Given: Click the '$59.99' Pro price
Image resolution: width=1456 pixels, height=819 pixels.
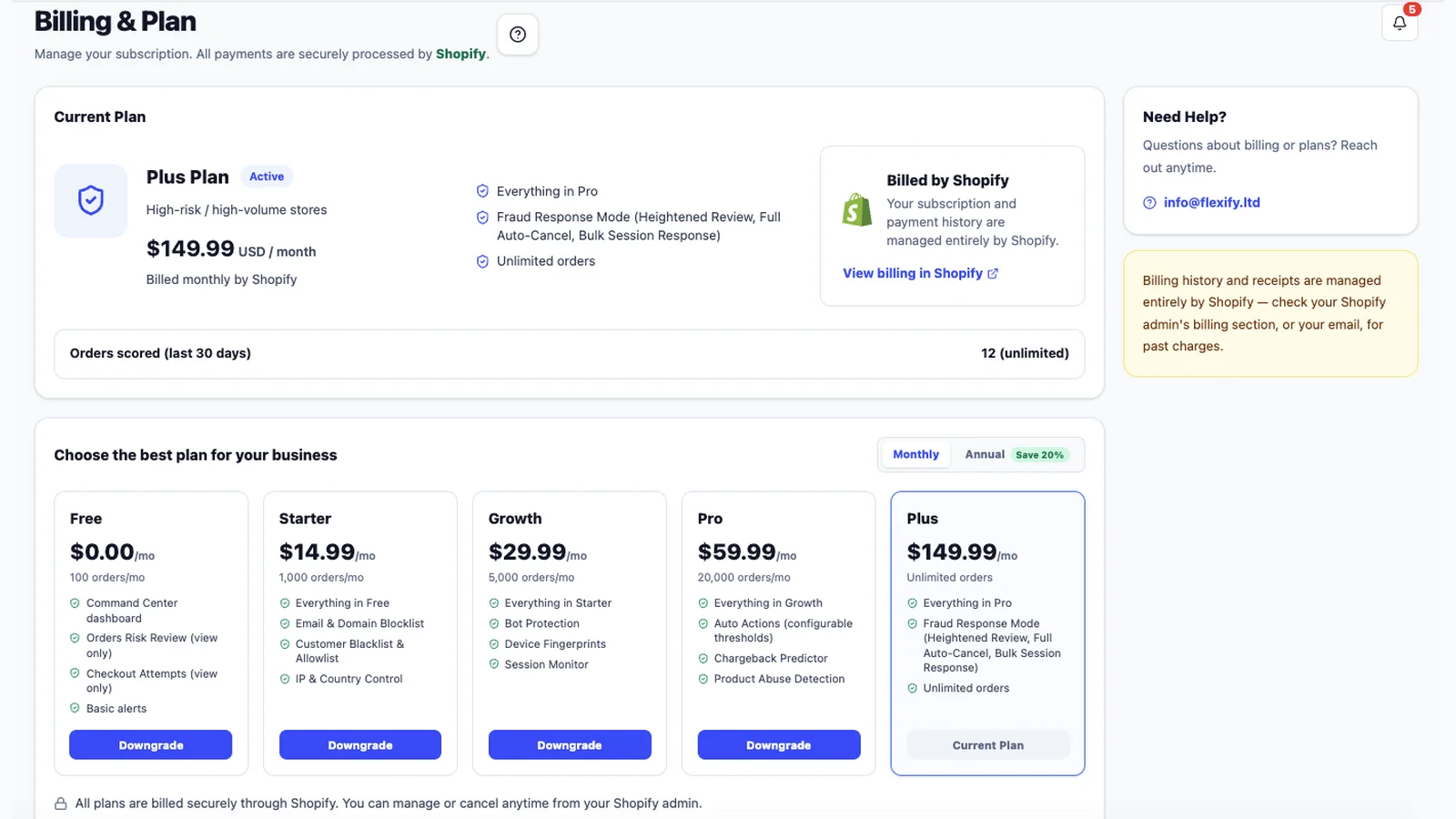Looking at the screenshot, I should (737, 551).
